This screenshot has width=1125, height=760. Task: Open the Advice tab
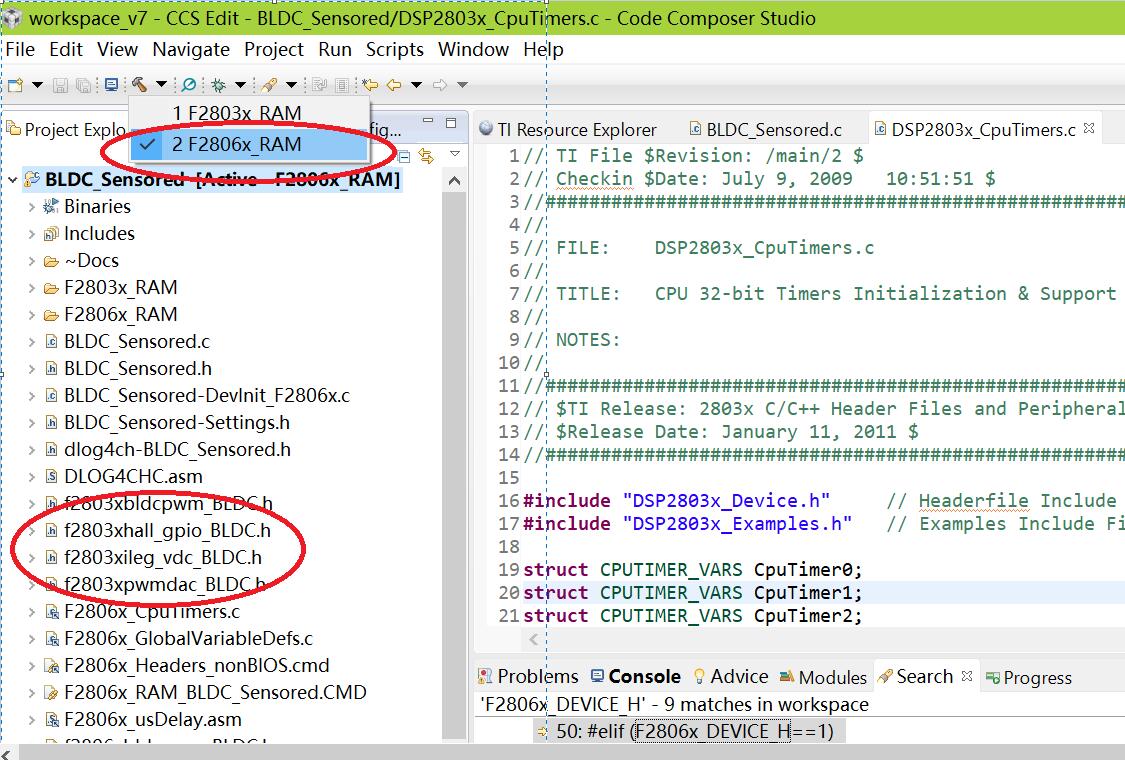730,677
